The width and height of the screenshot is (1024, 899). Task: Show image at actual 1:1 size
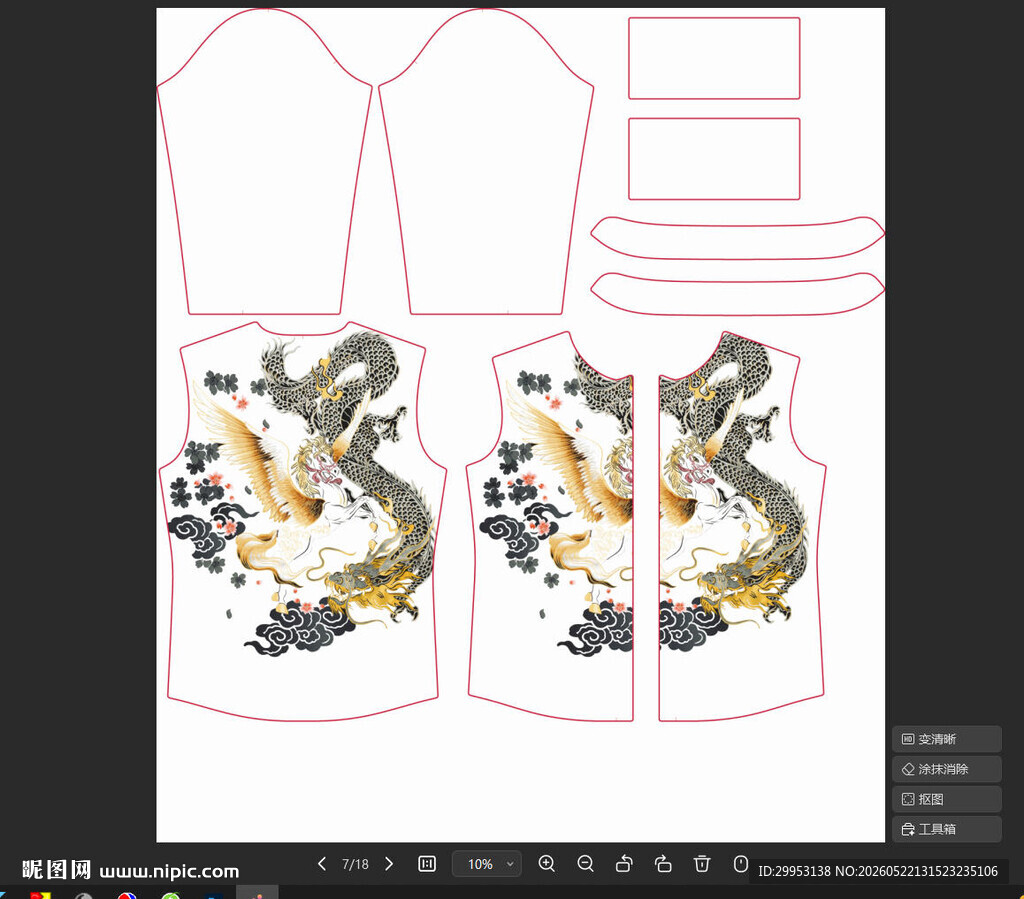point(426,864)
